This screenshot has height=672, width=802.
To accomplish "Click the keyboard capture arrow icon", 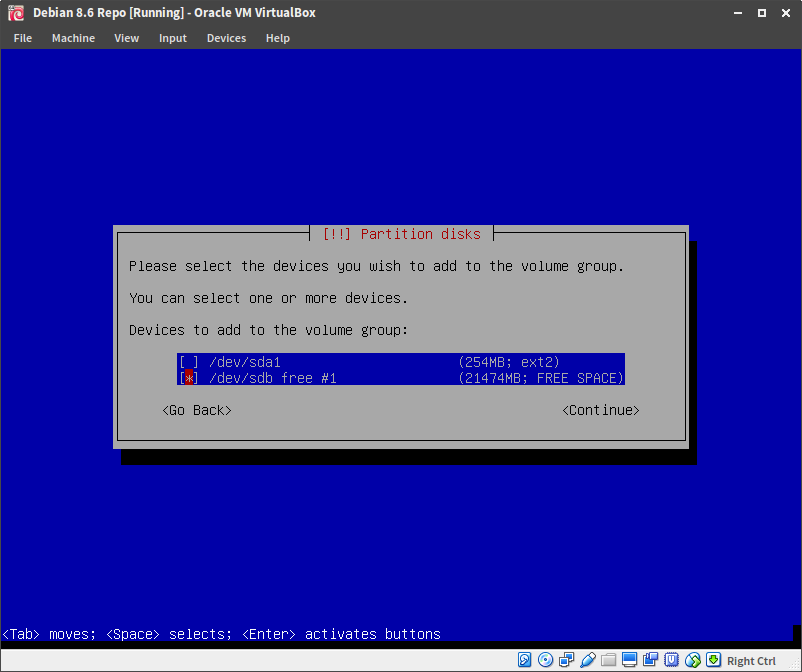I will point(714,660).
